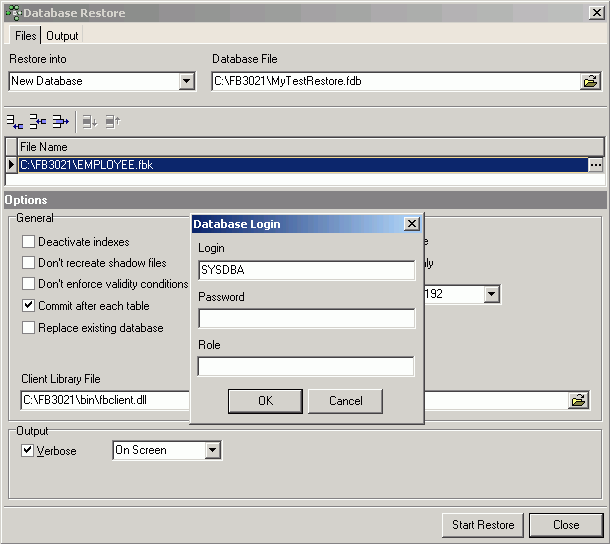Screen dimensions: 610x544
Task: Switch to the Output tab
Action: (x=63, y=36)
